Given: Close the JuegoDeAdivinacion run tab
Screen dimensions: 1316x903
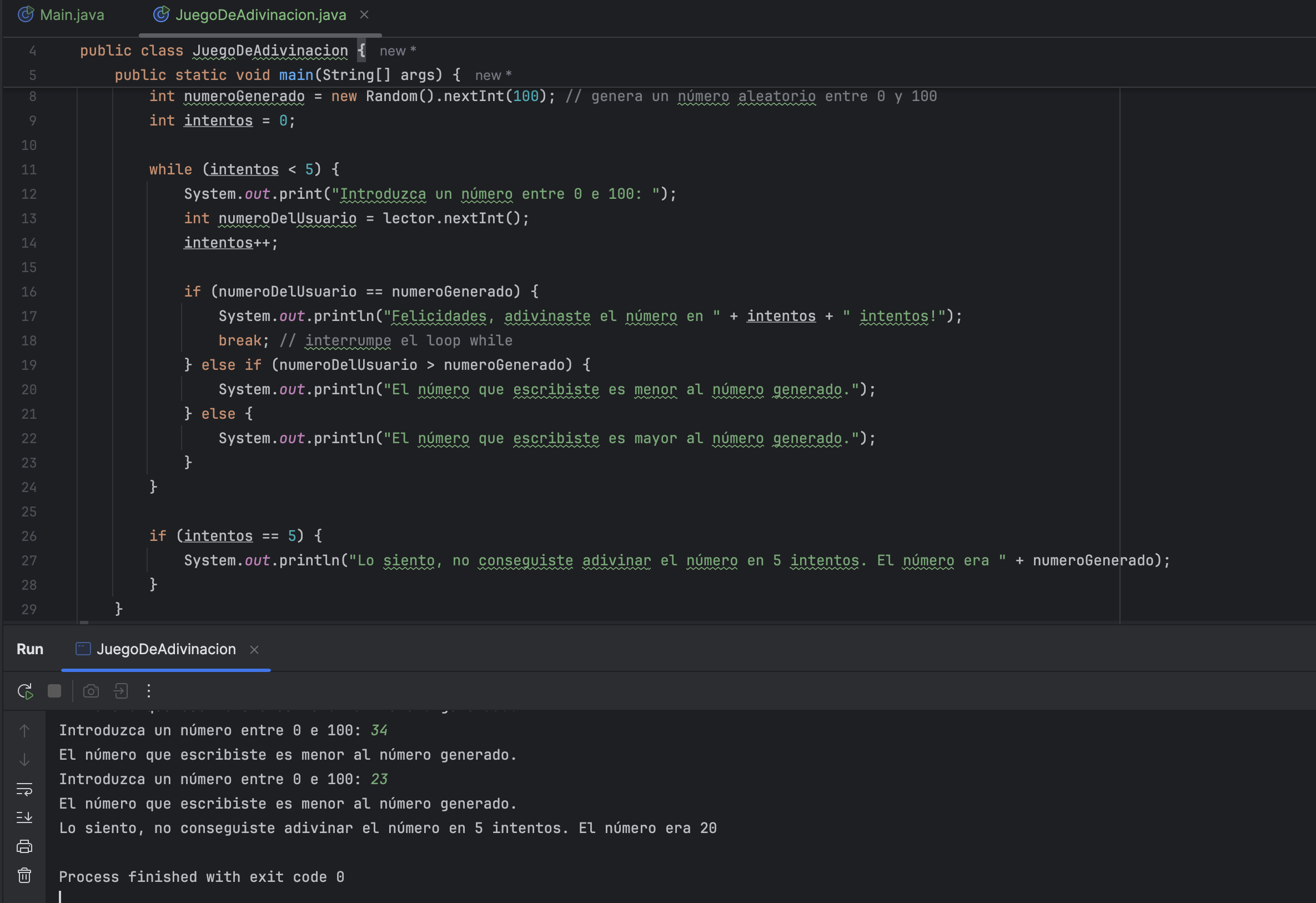Looking at the screenshot, I should (x=254, y=650).
